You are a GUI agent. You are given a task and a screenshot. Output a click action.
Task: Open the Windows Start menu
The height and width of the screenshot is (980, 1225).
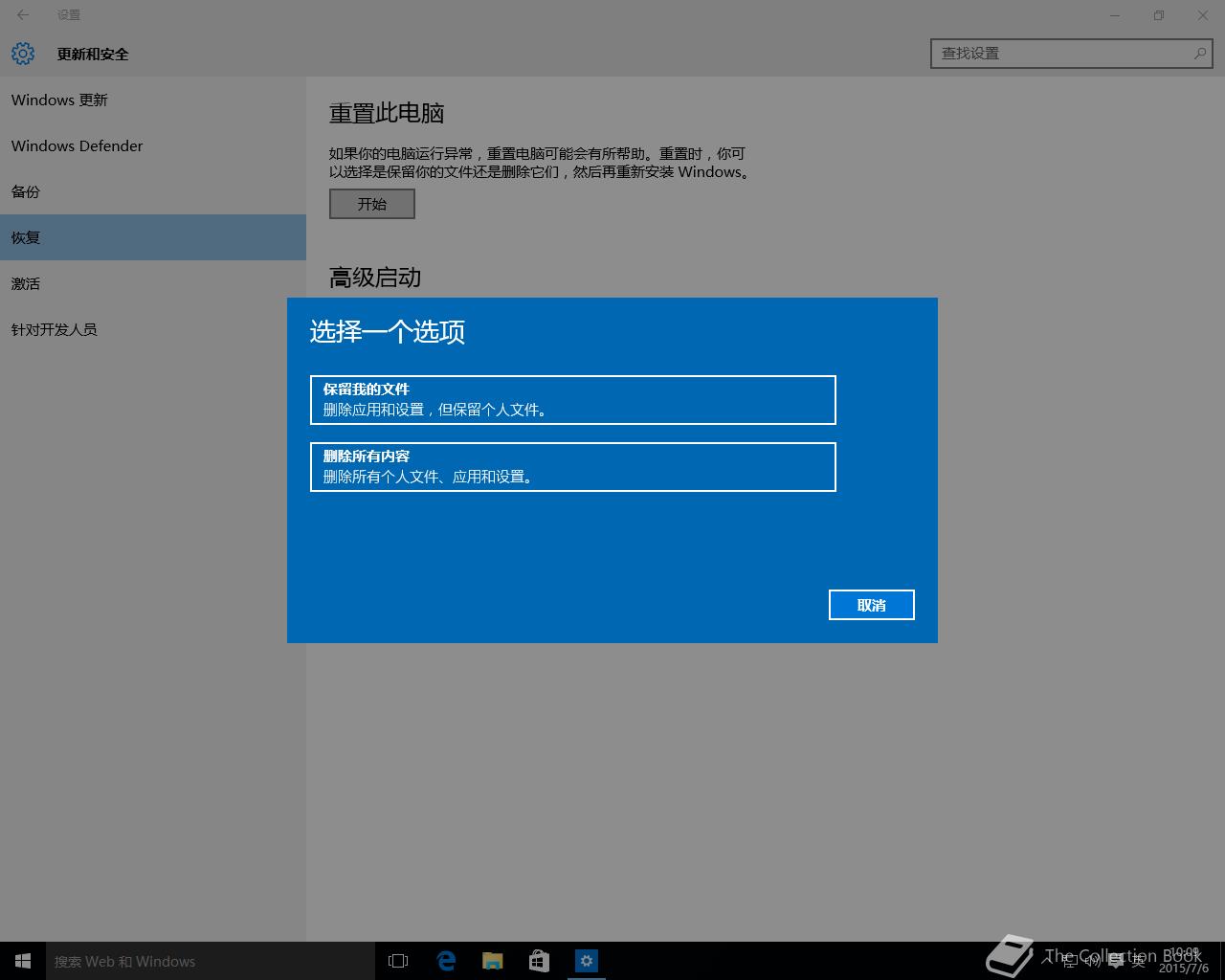point(23,961)
